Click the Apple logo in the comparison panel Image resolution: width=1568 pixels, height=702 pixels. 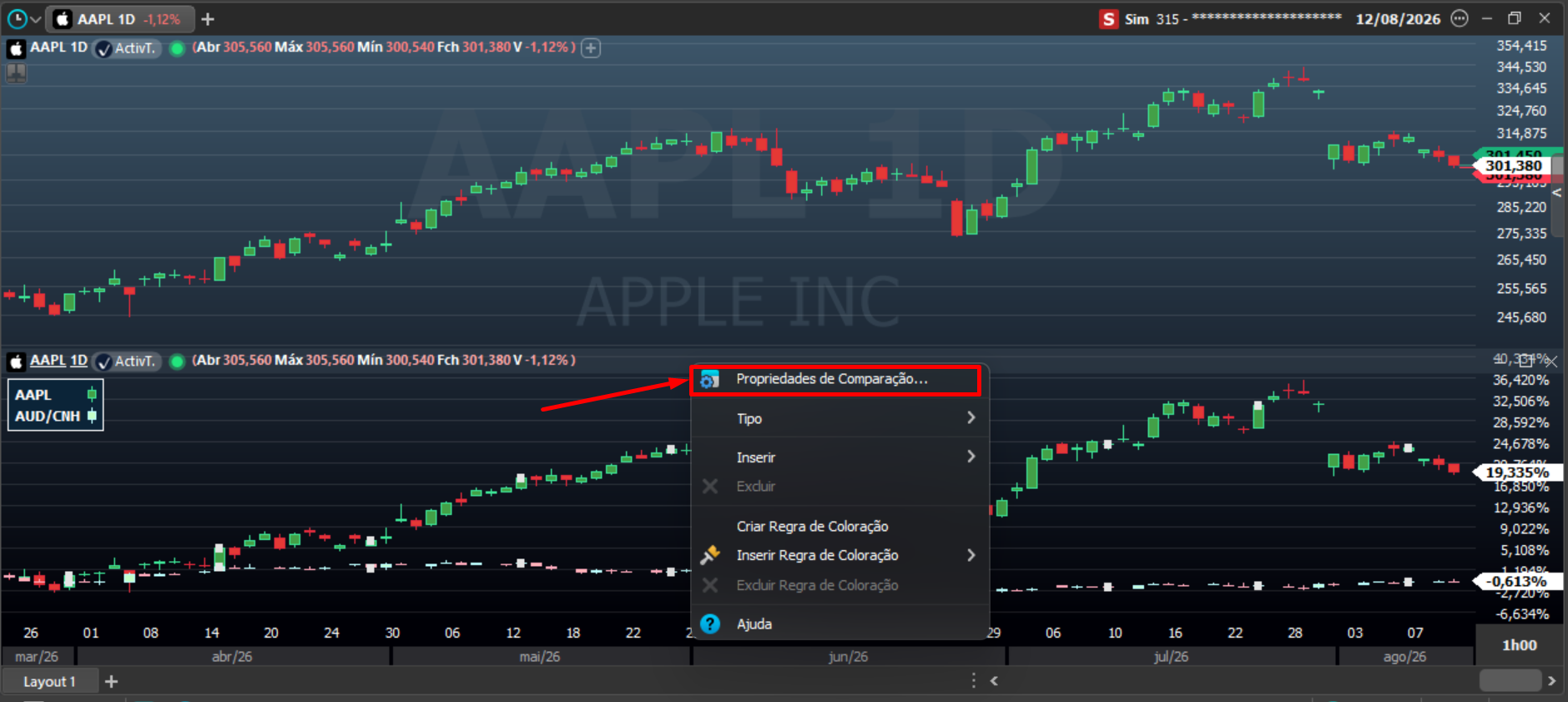click(16, 361)
